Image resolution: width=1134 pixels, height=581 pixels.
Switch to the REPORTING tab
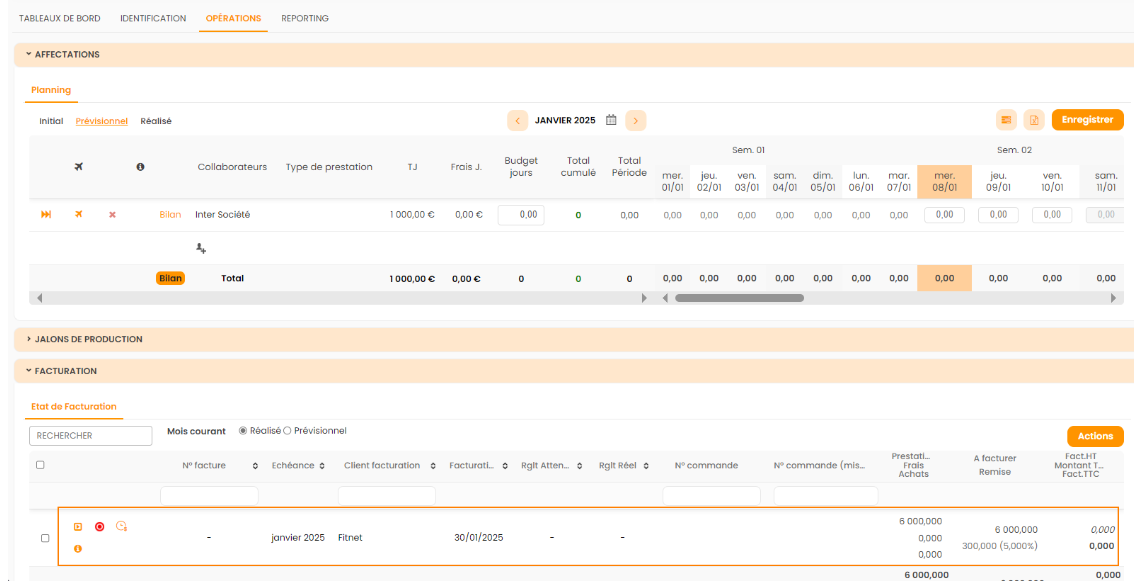[305, 18]
